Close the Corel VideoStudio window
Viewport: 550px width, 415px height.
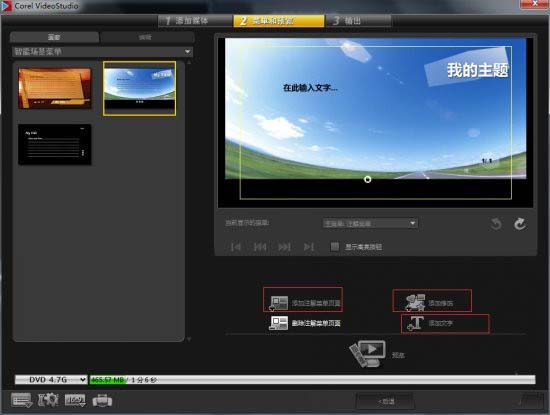click(534, 4)
